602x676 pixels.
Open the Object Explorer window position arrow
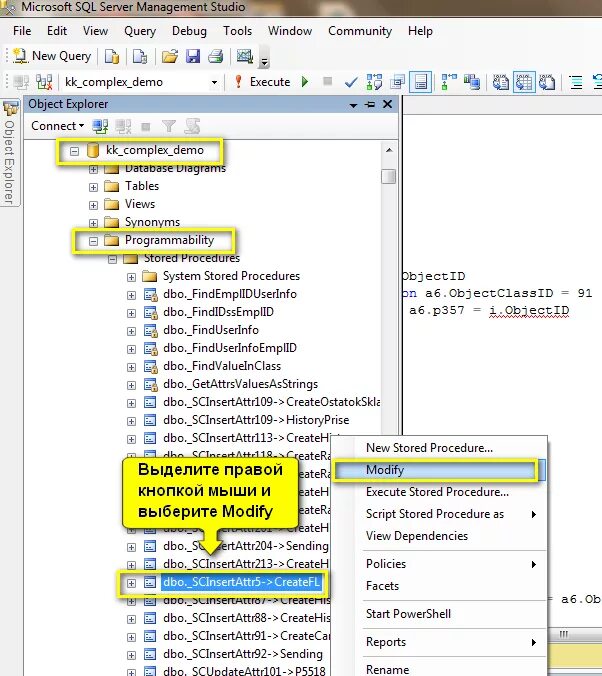(x=353, y=105)
